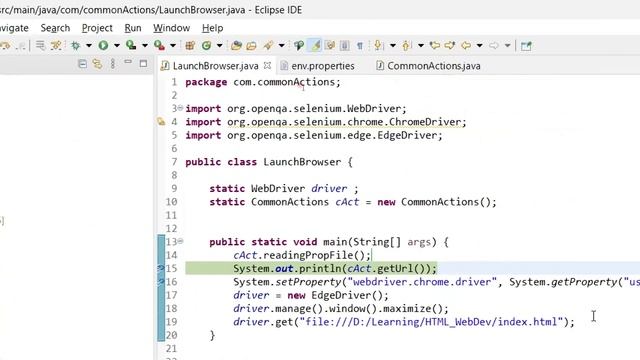The image size is (640, 360).
Task: Maximize the Package Explorer panel
Action: click(143, 64)
